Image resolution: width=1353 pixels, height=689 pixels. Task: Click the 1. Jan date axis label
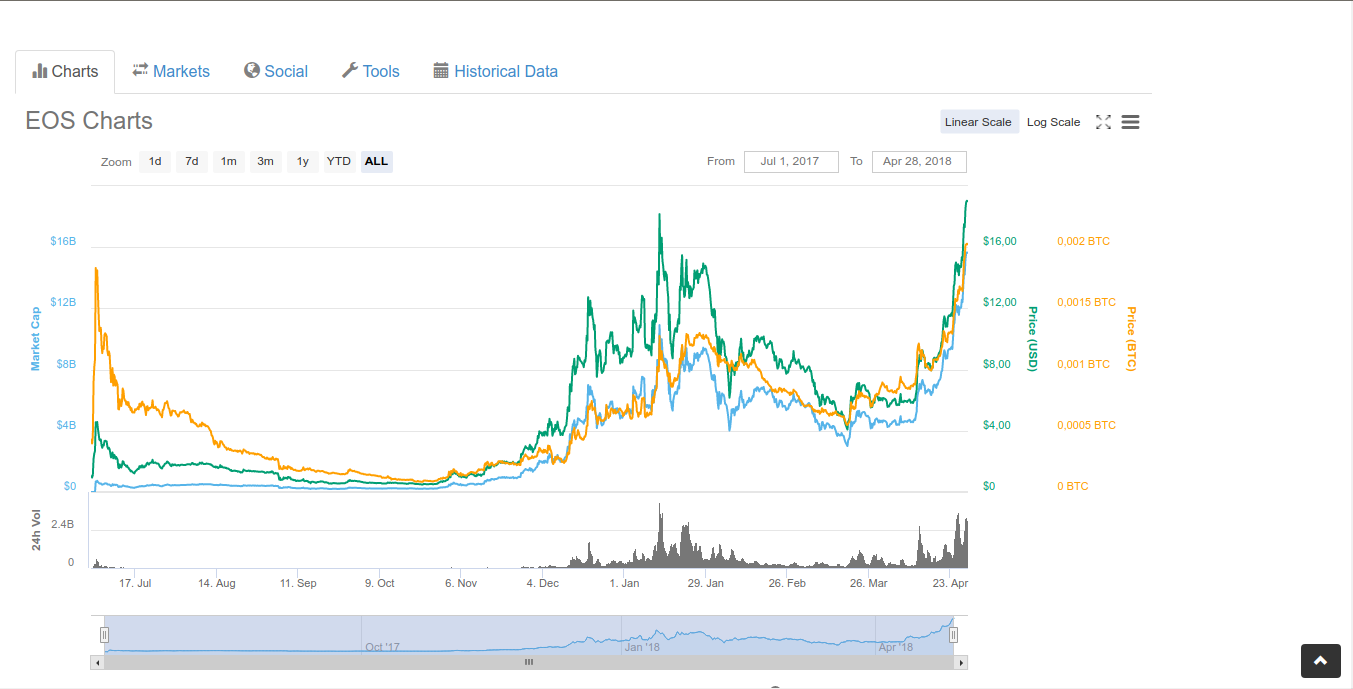pos(624,583)
